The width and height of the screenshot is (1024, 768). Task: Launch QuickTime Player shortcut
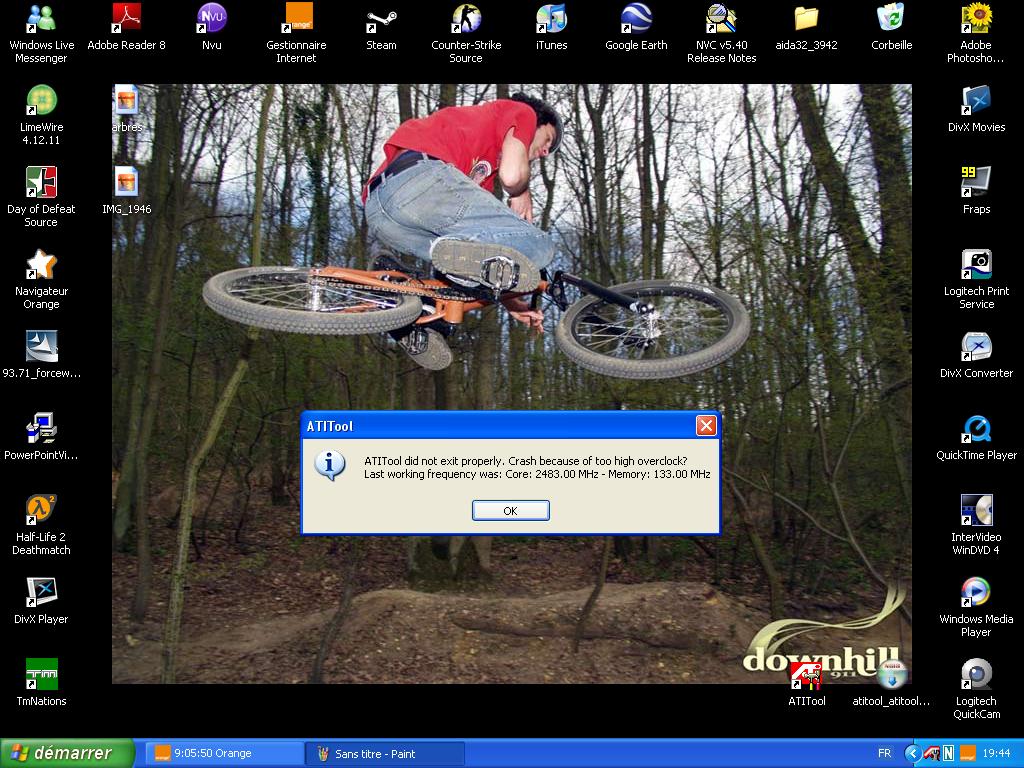coord(976,429)
